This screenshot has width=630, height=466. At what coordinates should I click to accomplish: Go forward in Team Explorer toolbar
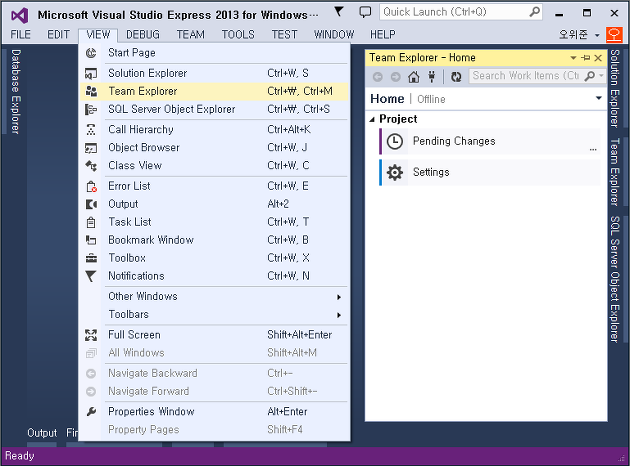396,76
